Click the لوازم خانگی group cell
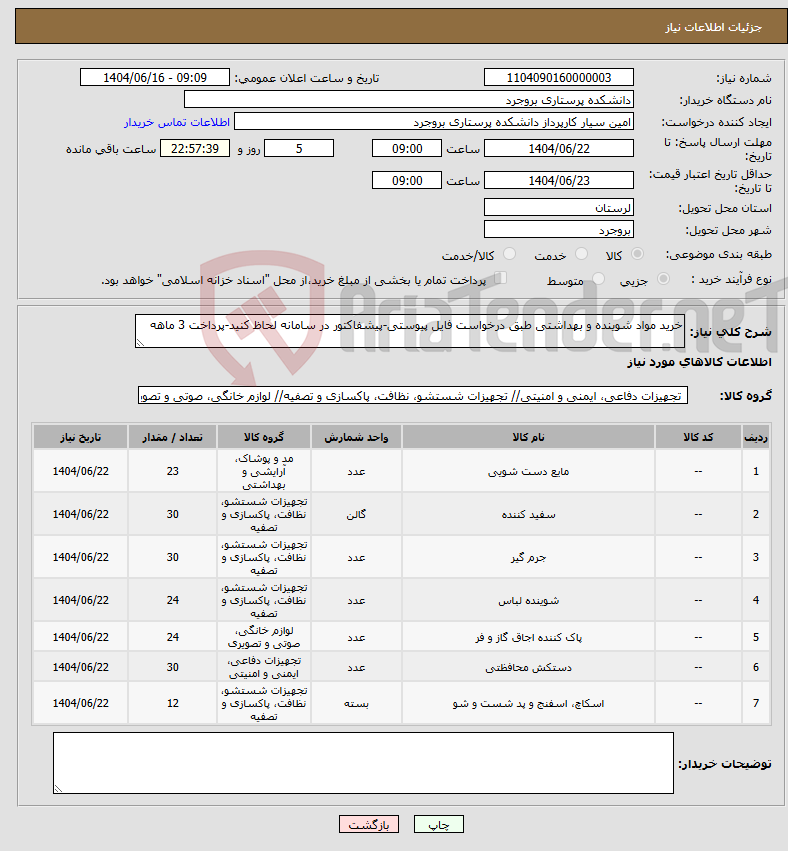788x851 pixels. pos(264,637)
